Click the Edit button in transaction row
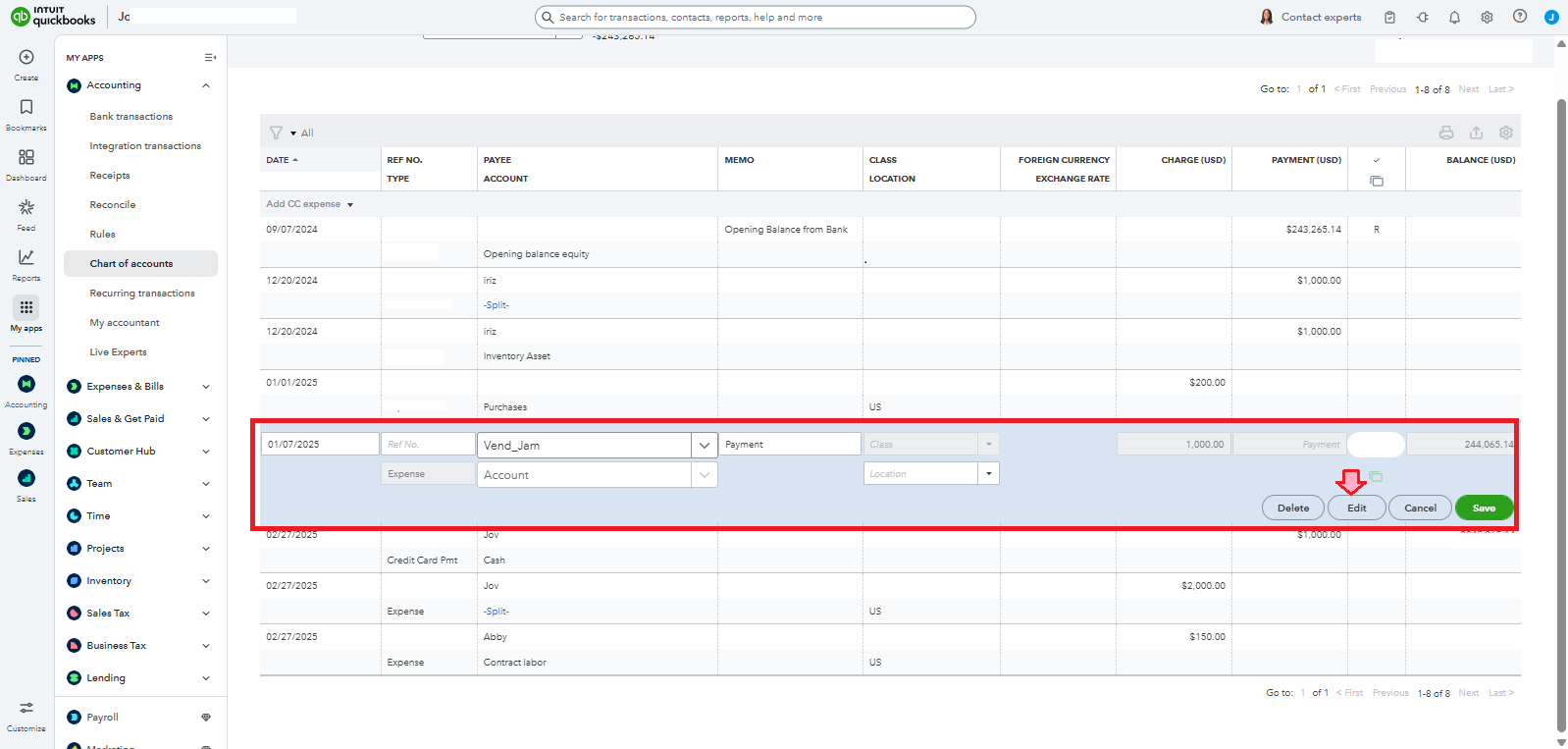This screenshot has height=749, width=1568. click(x=1356, y=508)
